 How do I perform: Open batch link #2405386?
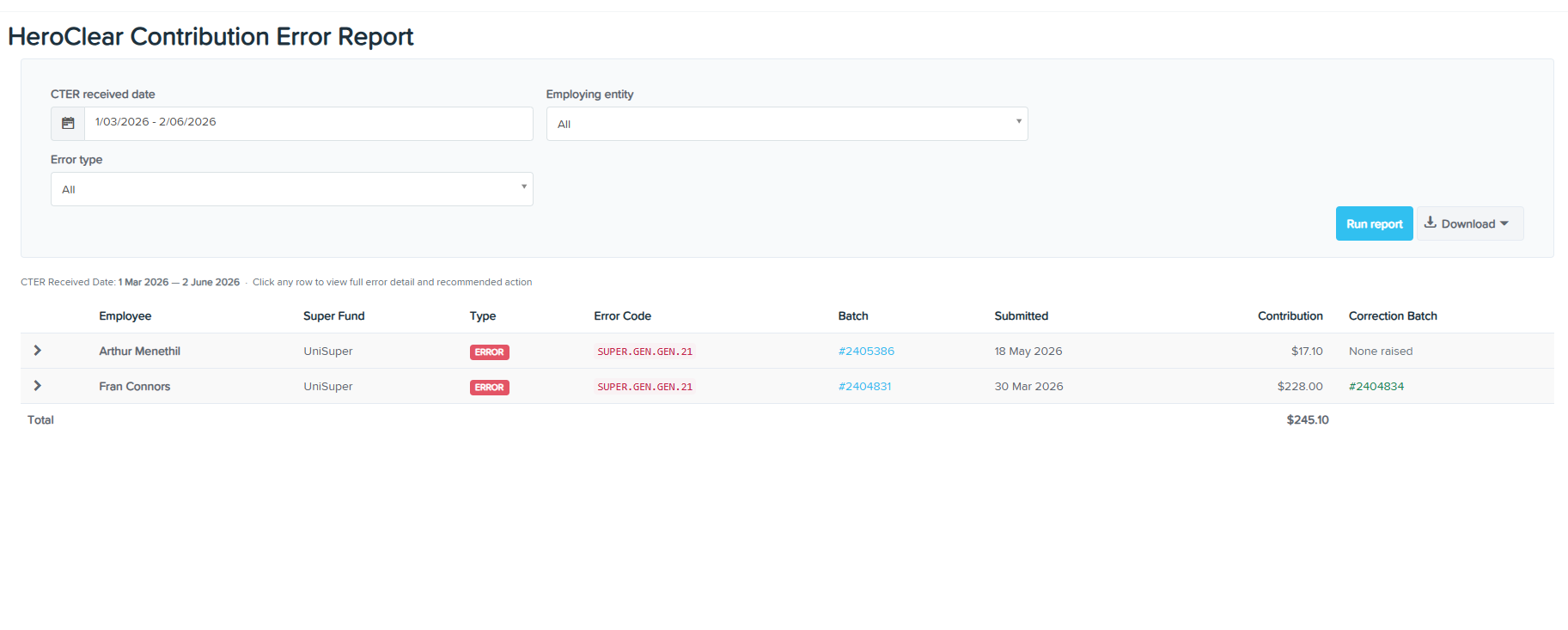pos(866,352)
